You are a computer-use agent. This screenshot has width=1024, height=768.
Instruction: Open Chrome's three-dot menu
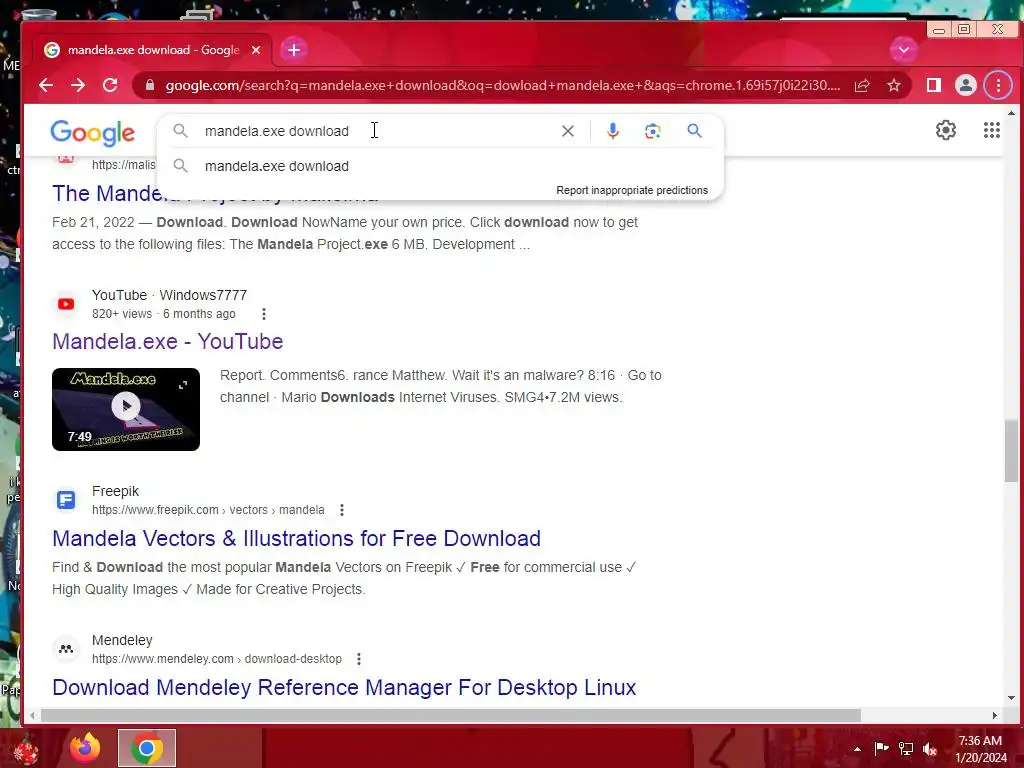[x=998, y=85]
